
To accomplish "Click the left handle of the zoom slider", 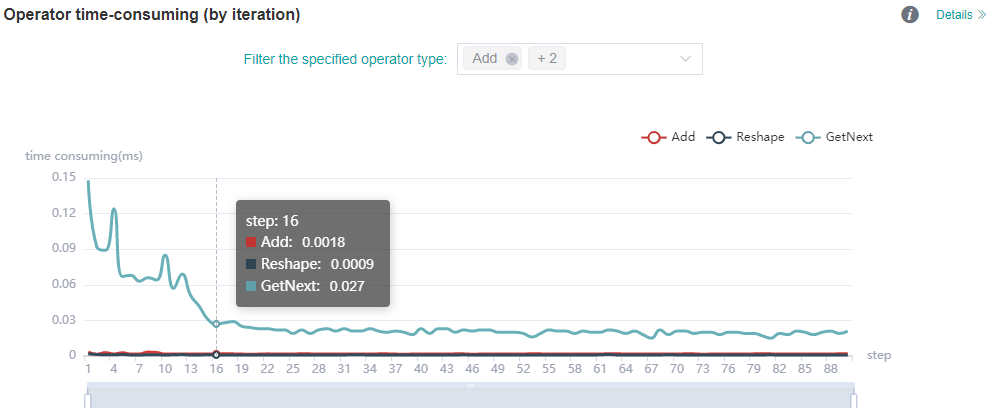I will click(88, 400).
